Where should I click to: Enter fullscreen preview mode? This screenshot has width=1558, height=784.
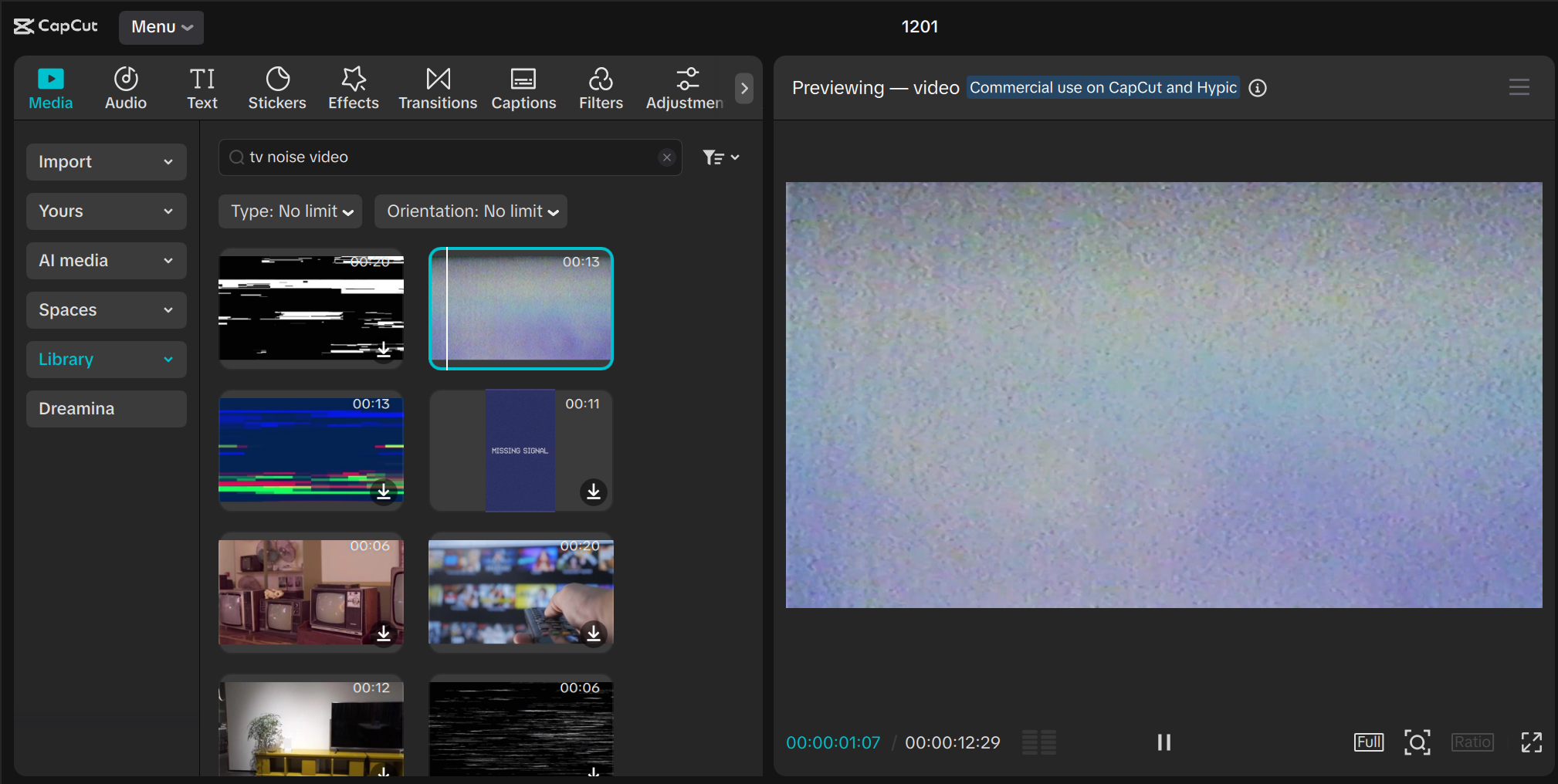[x=1532, y=742]
